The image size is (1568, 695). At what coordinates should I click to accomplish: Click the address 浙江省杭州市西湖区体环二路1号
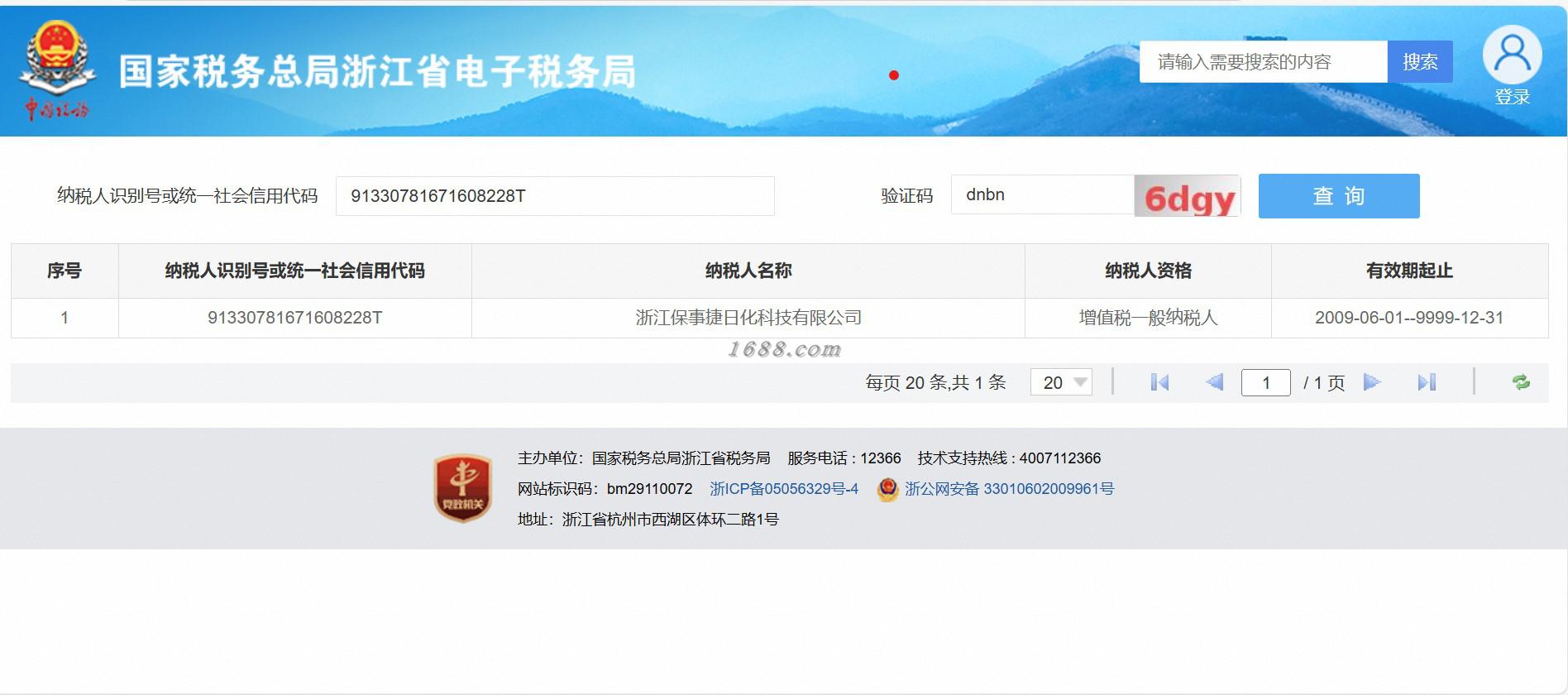click(648, 520)
